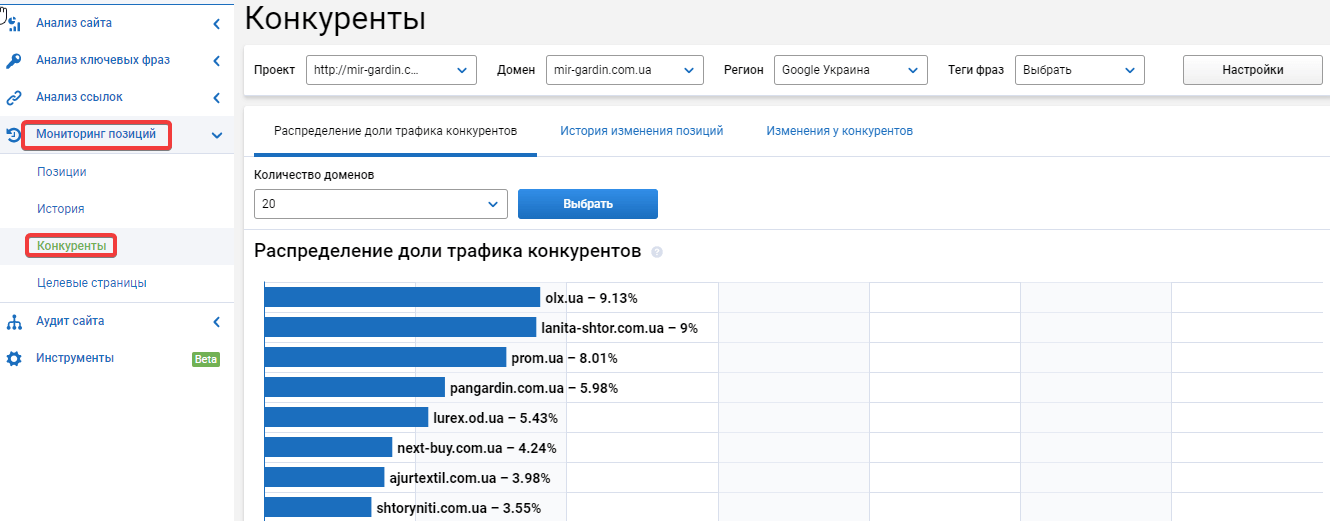Switch to Изменения у конкурентов tab
Viewport: 1330px width, 521px height.
pos(839,131)
